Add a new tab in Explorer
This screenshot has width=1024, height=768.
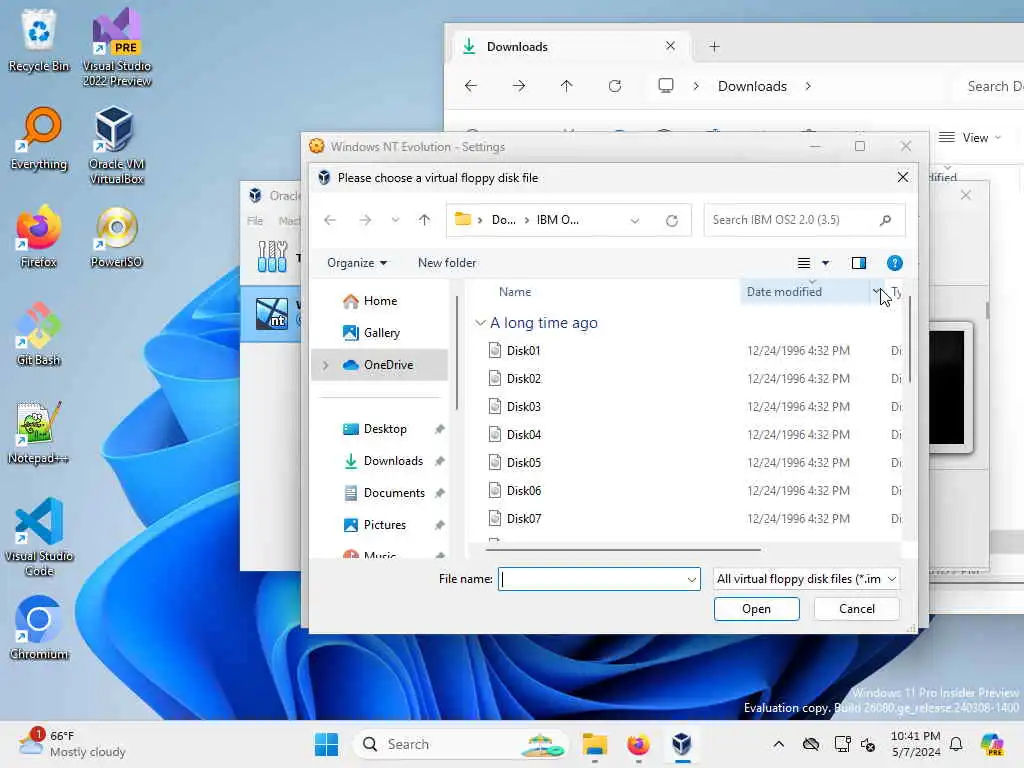coord(714,47)
